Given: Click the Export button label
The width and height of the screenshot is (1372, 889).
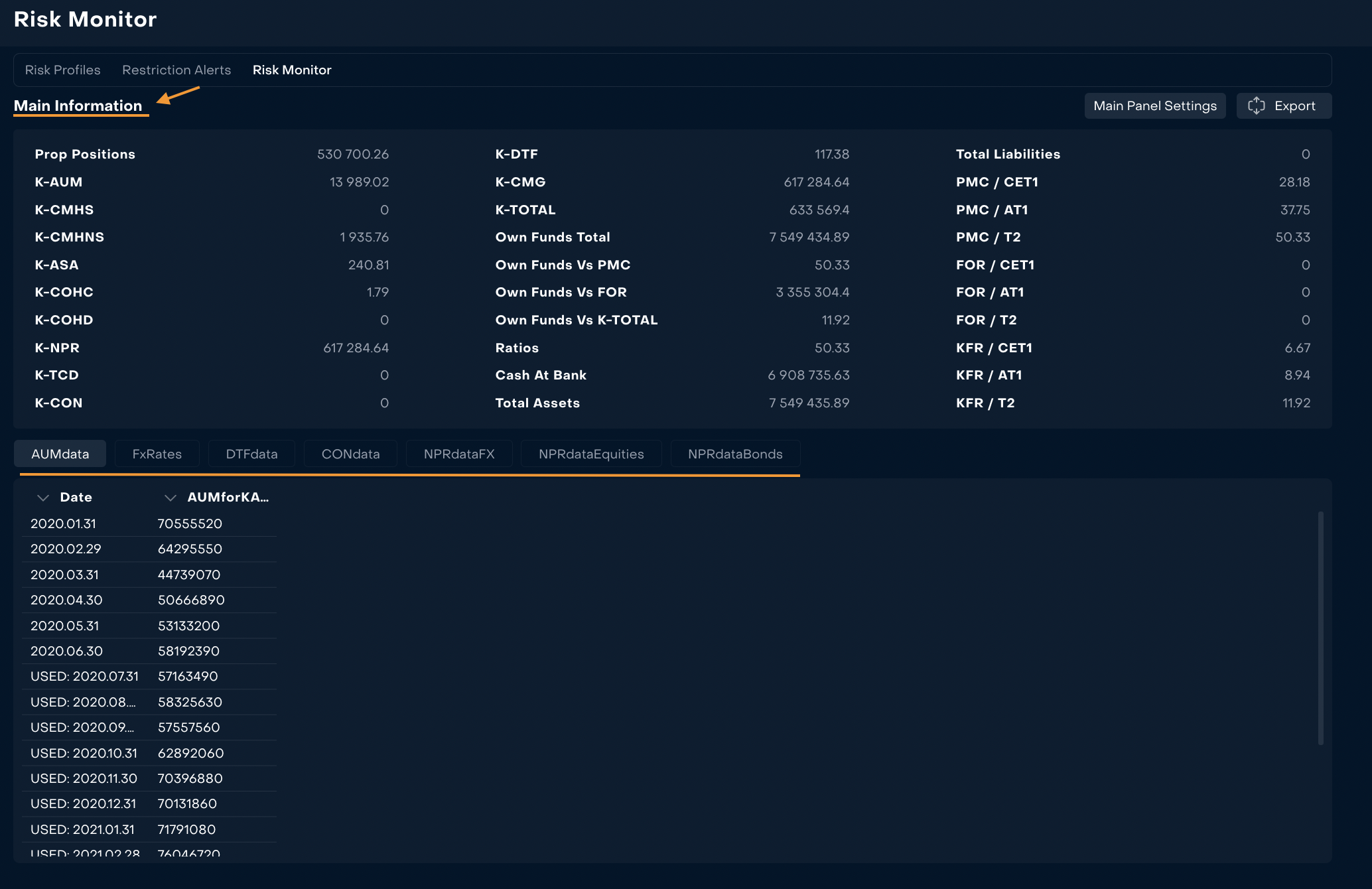Looking at the screenshot, I should [x=1294, y=106].
